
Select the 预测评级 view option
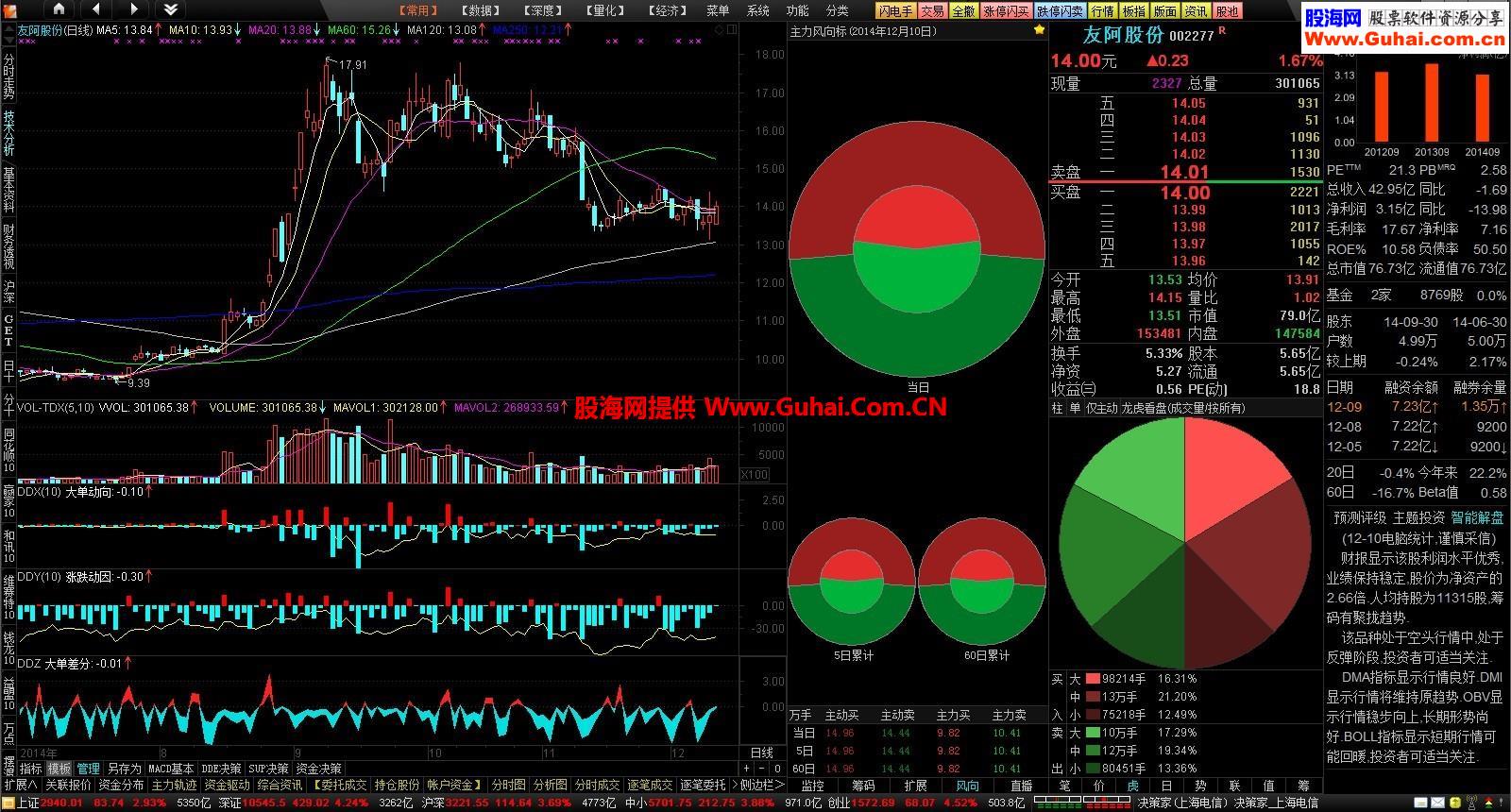click(x=1360, y=517)
